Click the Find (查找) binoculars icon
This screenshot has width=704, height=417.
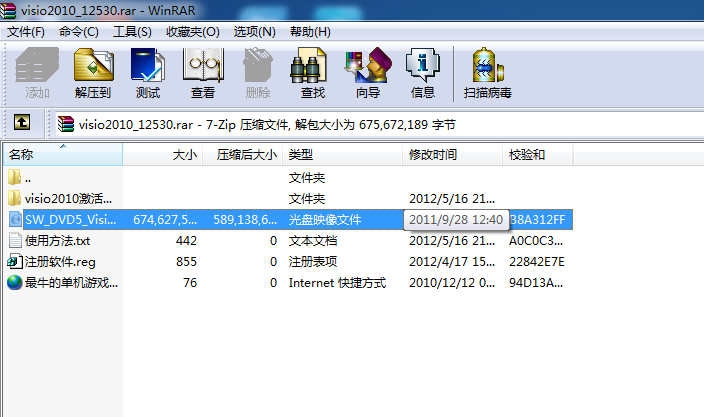308,66
